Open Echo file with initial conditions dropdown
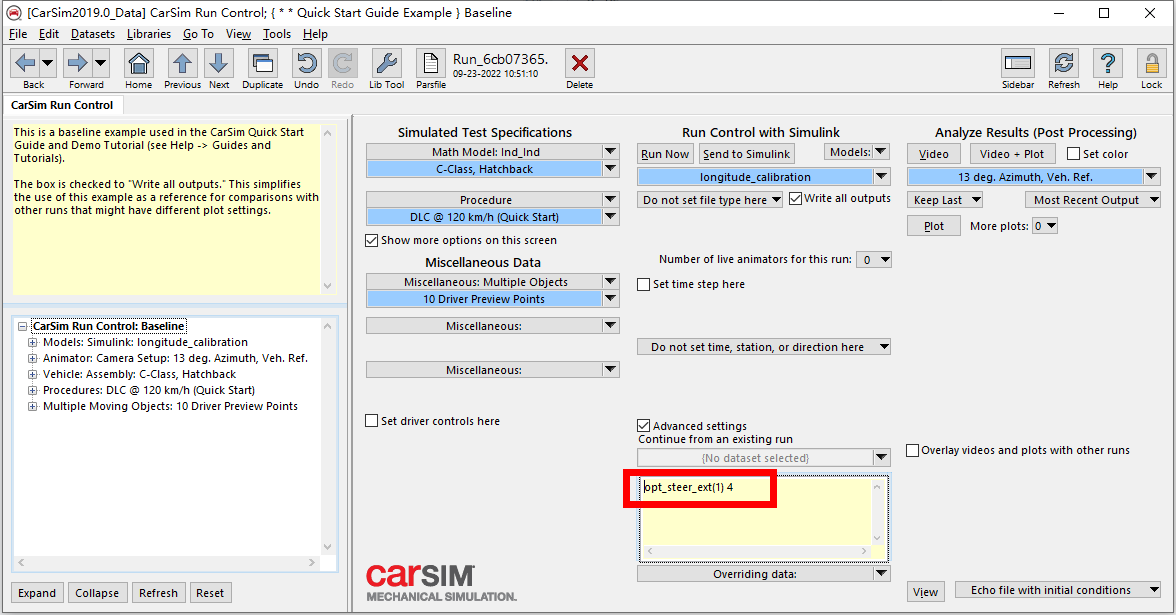Viewport: 1176px width, 615px height. coord(1058,590)
